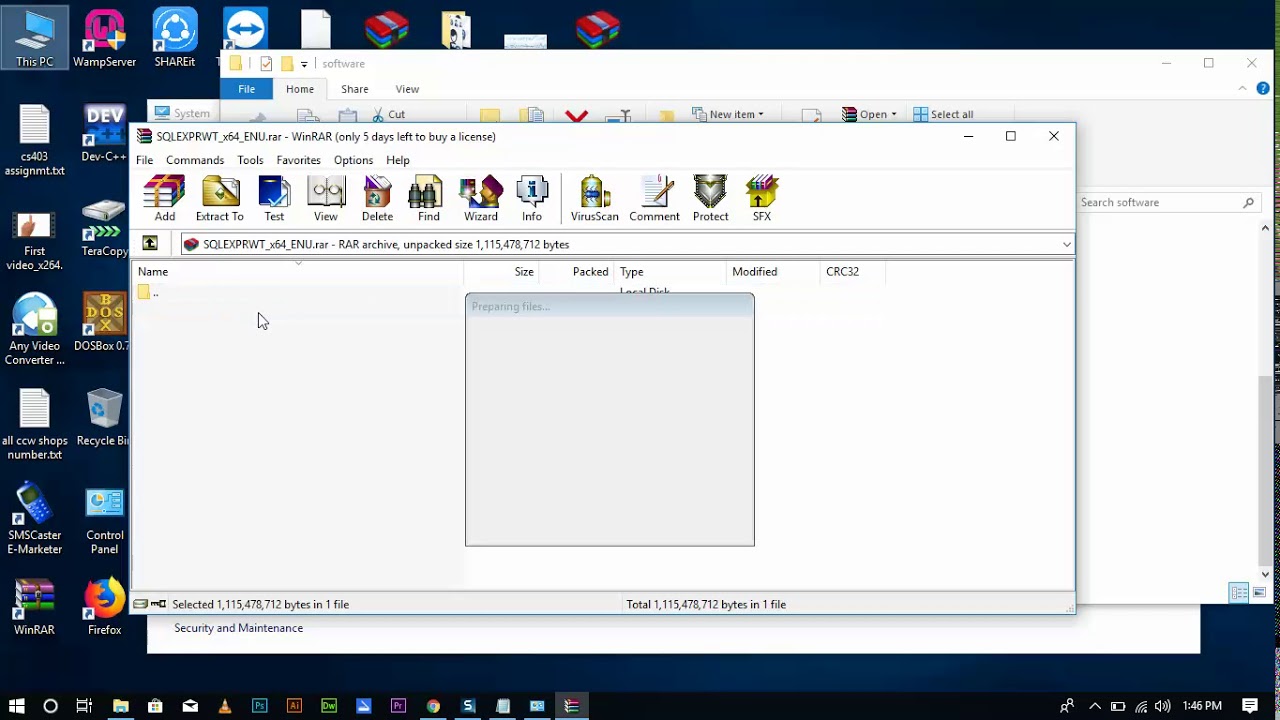Show archive Info in WinRAR
This screenshot has width=1280, height=720.
532,198
